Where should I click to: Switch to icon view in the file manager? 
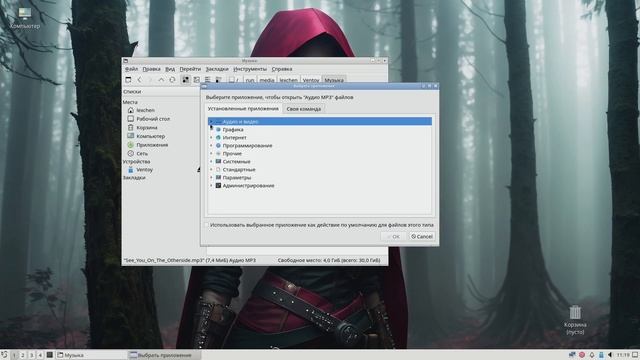pyautogui.click(x=186, y=80)
